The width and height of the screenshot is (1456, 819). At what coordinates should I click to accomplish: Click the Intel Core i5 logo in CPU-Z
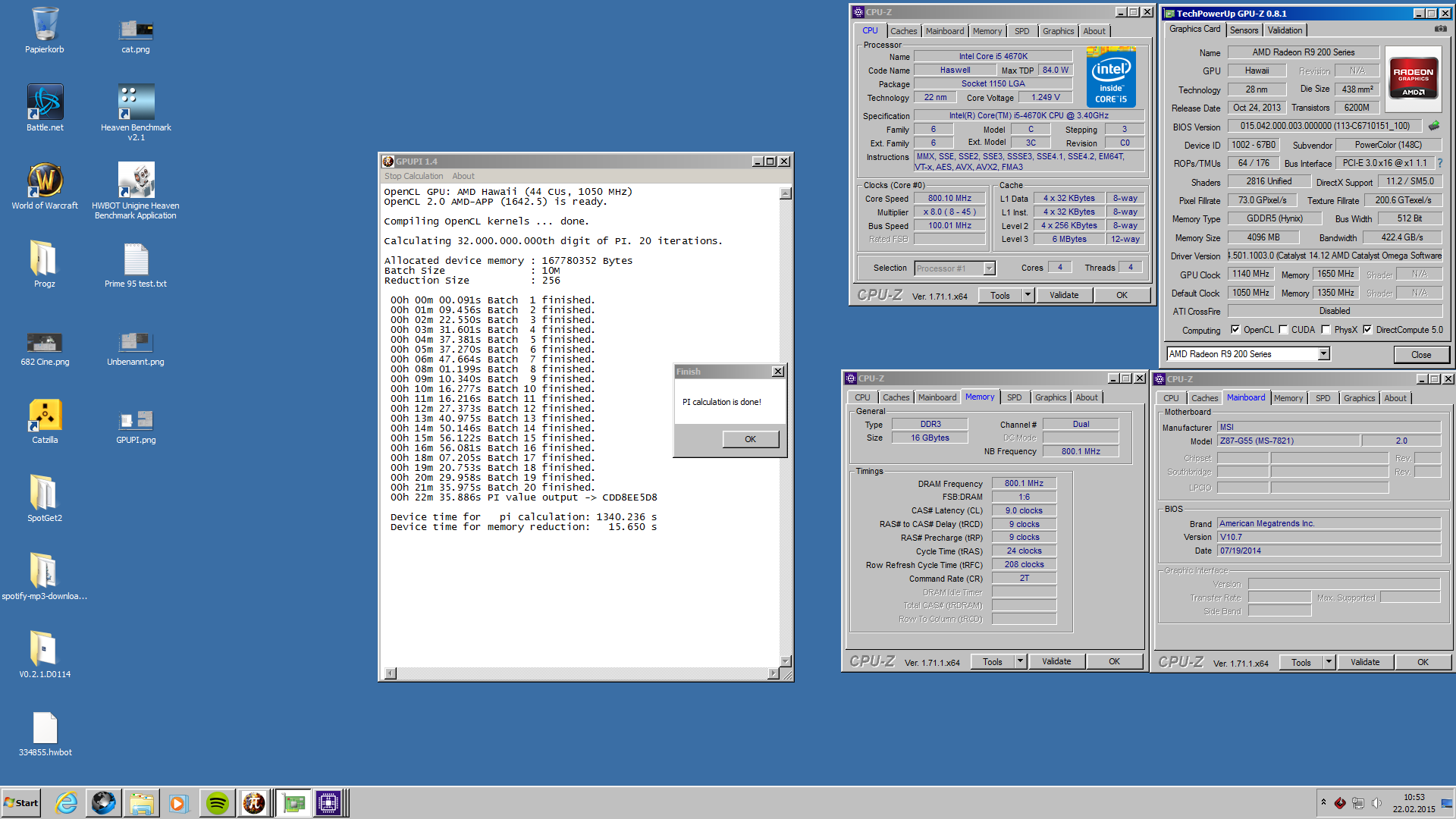1111,77
